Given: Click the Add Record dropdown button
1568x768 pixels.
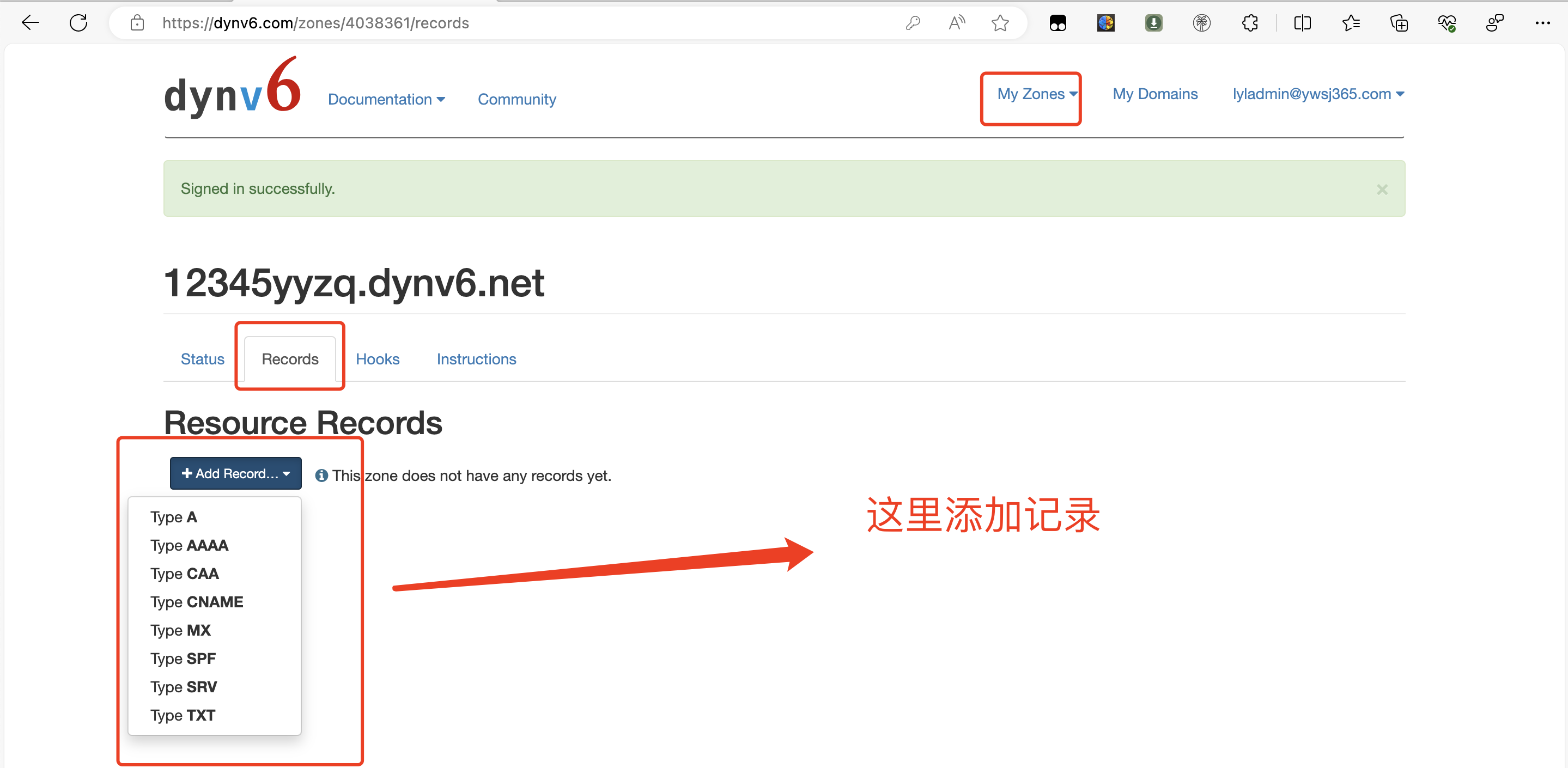Looking at the screenshot, I should tap(235, 473).
